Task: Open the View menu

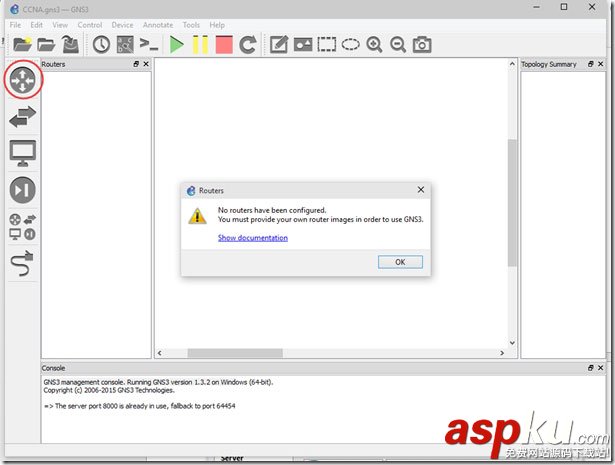Action: (60, 25)
